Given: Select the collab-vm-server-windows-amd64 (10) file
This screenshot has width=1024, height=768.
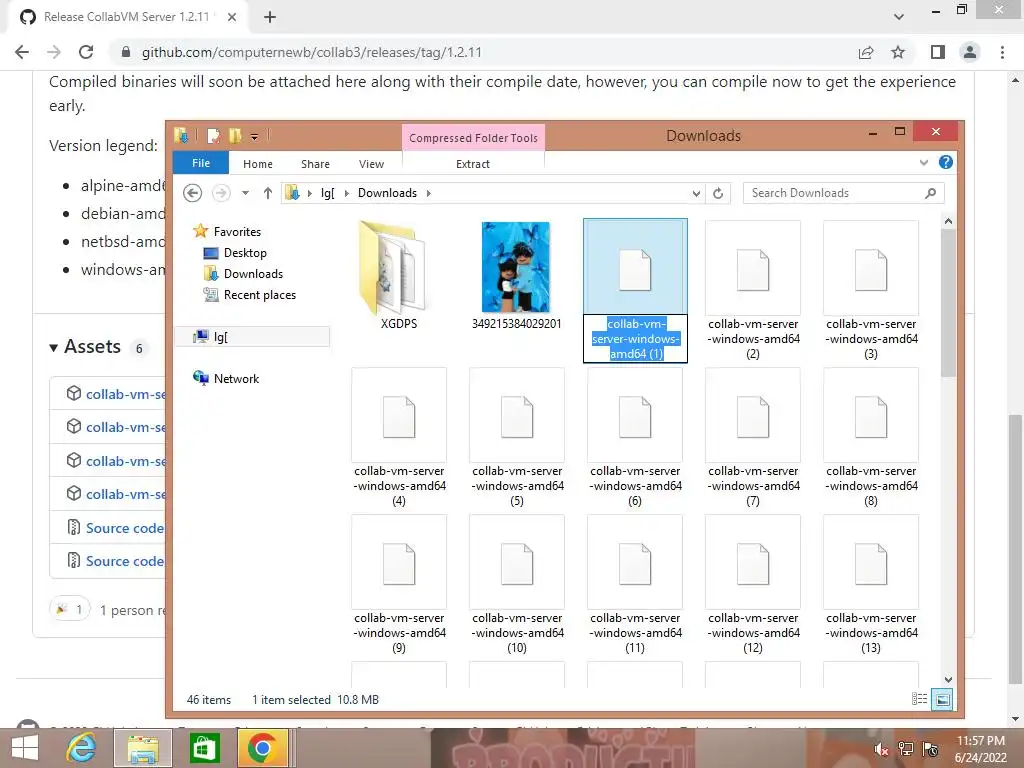Looking at the screenshot, I should (x=517, y=584).
